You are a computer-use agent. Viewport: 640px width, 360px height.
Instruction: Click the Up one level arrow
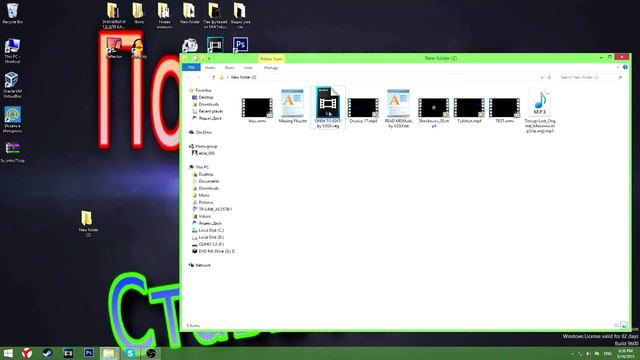point(213,77)
